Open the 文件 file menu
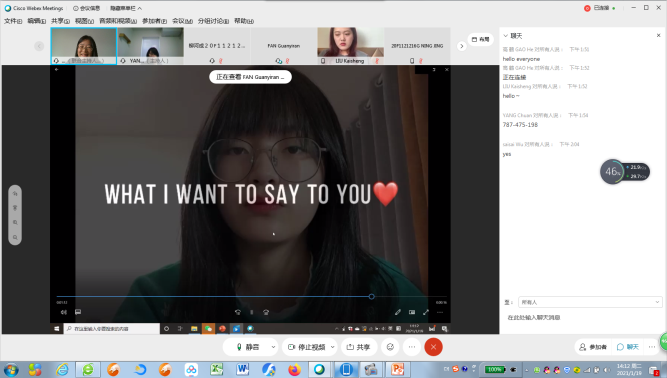 (13, 21)
